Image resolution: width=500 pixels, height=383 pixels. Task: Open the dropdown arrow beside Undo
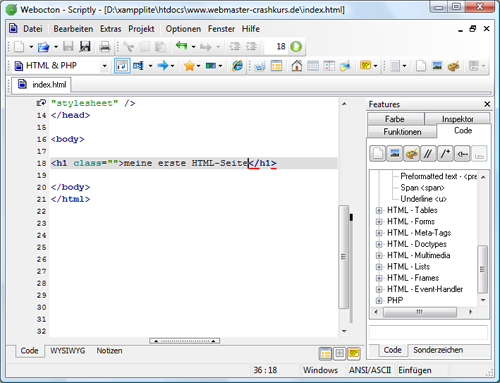193,47
